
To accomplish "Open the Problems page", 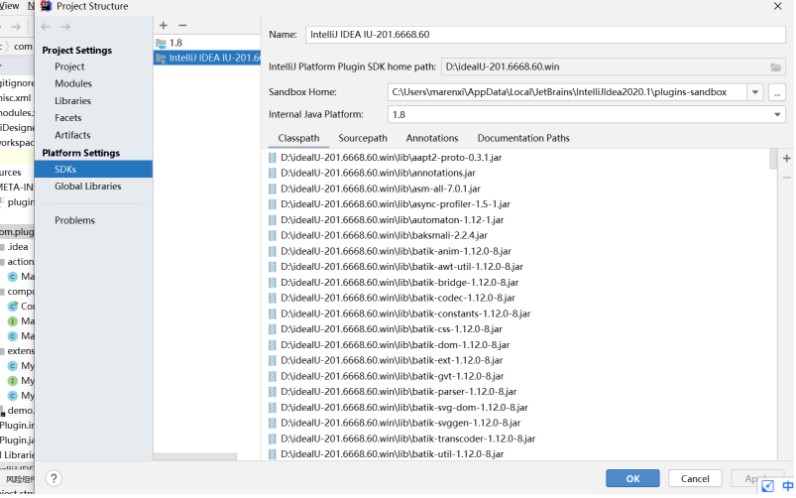I will pos(75,220).
